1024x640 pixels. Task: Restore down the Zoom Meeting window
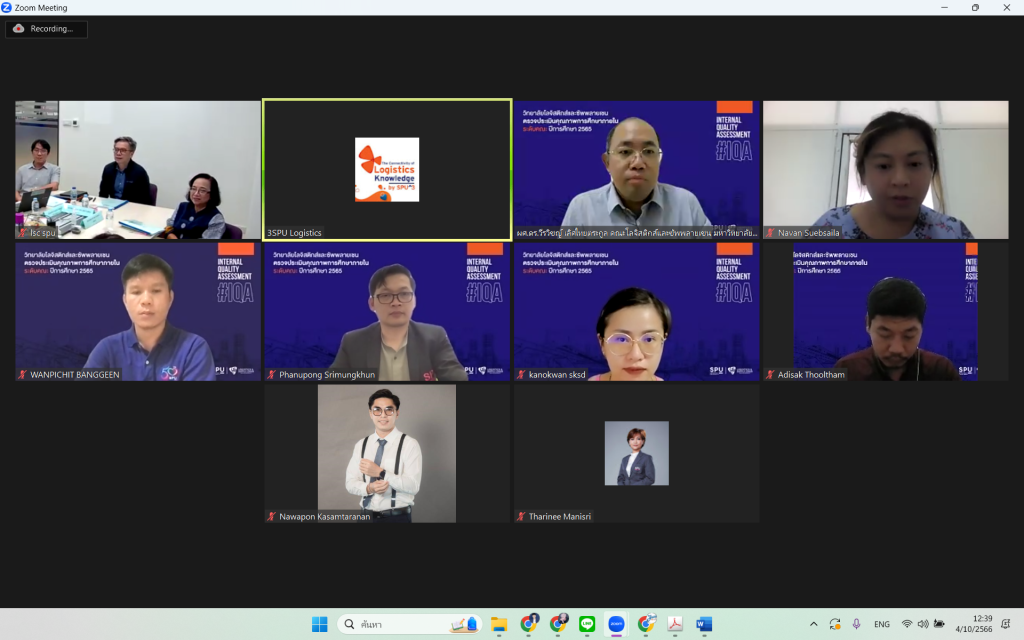pos(975,8)
